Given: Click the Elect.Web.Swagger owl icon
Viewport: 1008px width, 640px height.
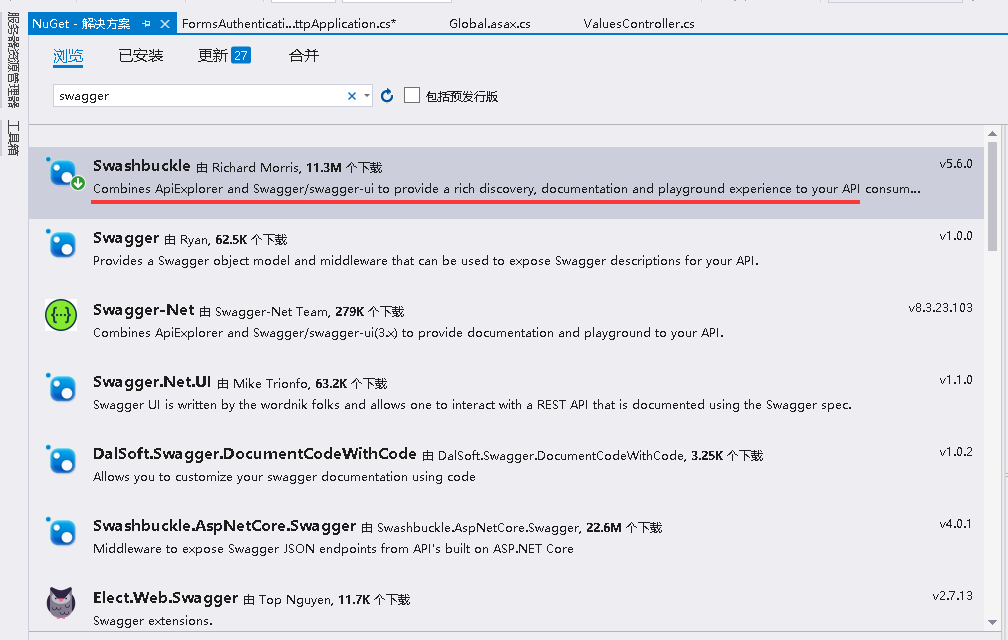Looking at the screenshot, I should point(61,603).
